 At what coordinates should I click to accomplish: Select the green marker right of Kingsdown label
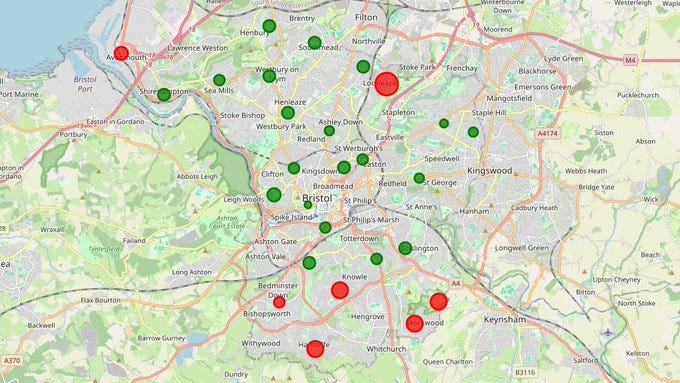pyautogui.click(x=344, y=167)
